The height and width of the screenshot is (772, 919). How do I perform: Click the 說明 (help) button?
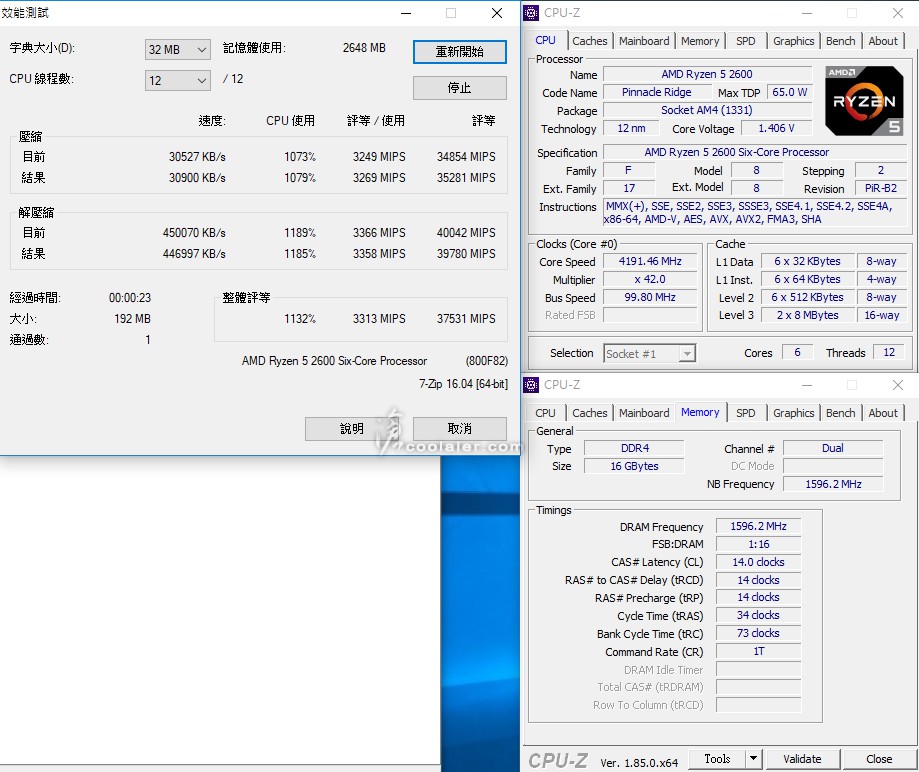pos(352,428)
